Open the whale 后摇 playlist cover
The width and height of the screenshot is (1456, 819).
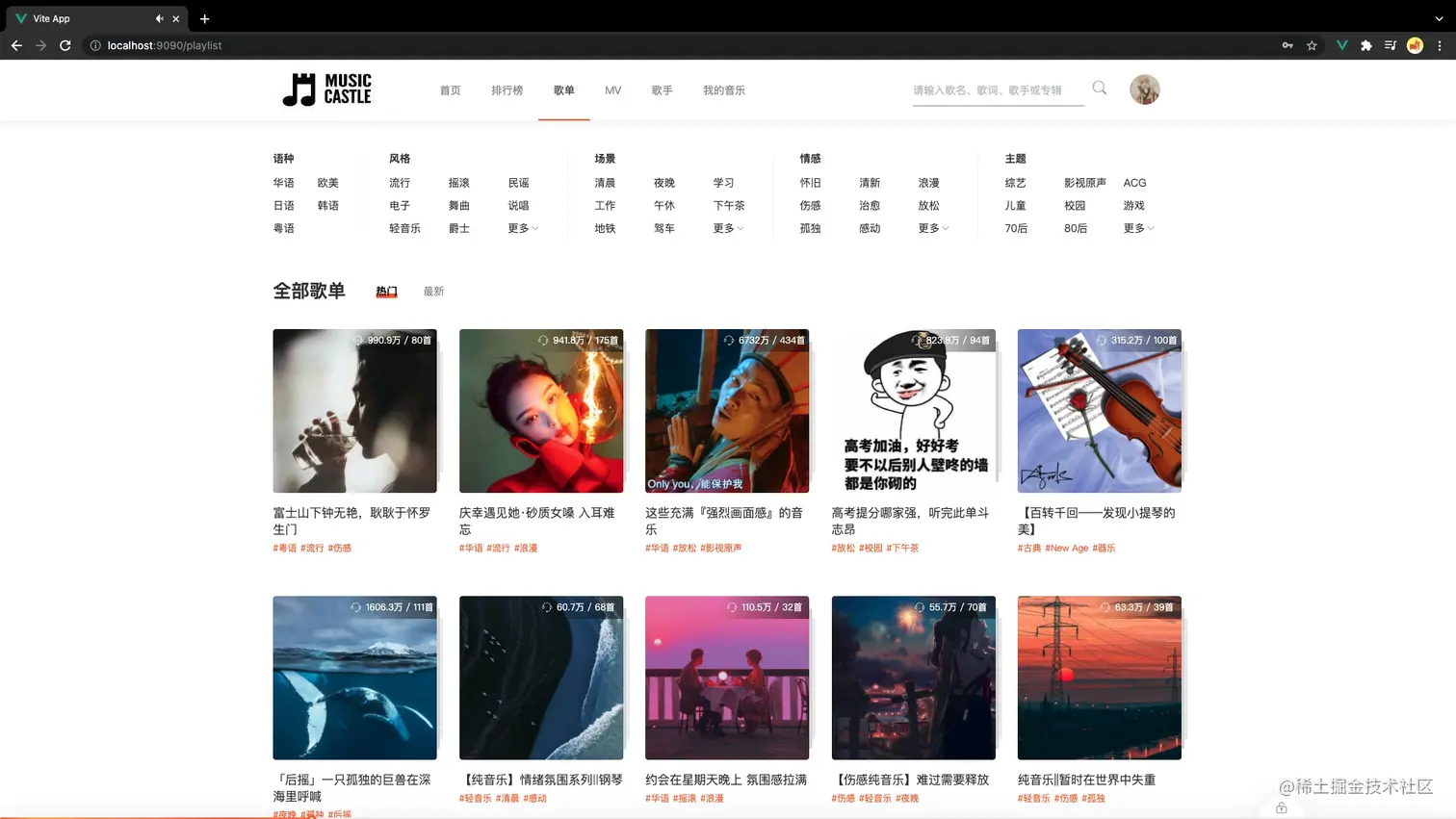(x=354, y=678)
